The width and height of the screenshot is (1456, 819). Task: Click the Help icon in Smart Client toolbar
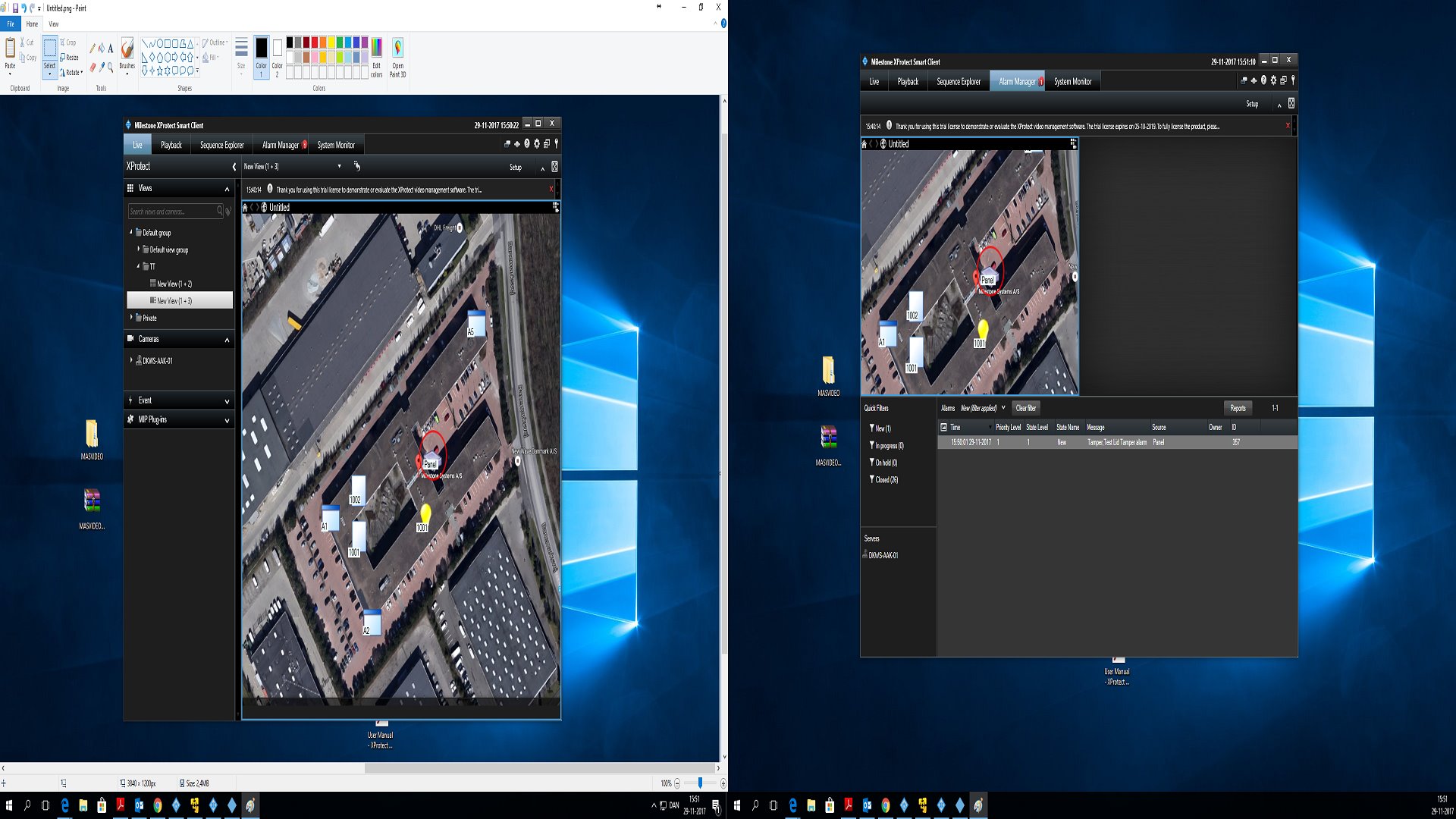[1263, 80]
